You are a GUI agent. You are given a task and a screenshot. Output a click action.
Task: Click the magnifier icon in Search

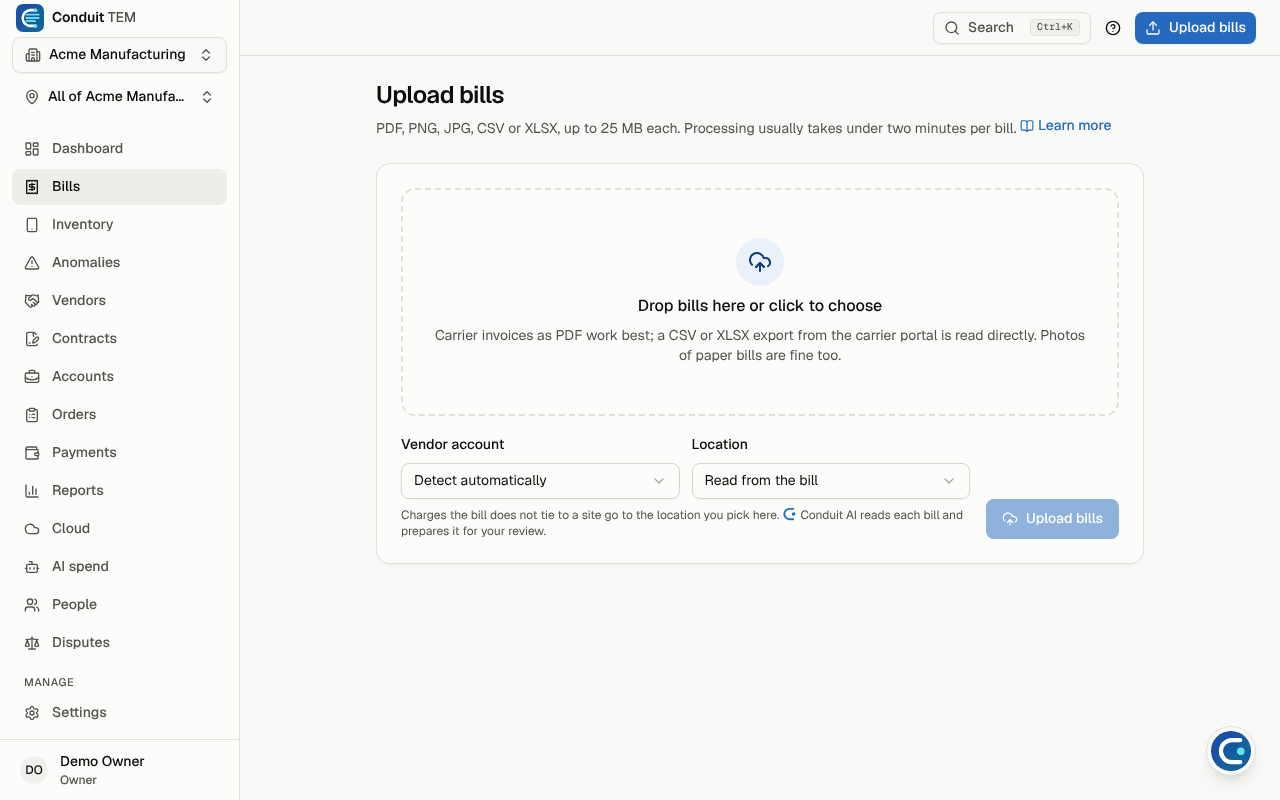pos(952,28)
